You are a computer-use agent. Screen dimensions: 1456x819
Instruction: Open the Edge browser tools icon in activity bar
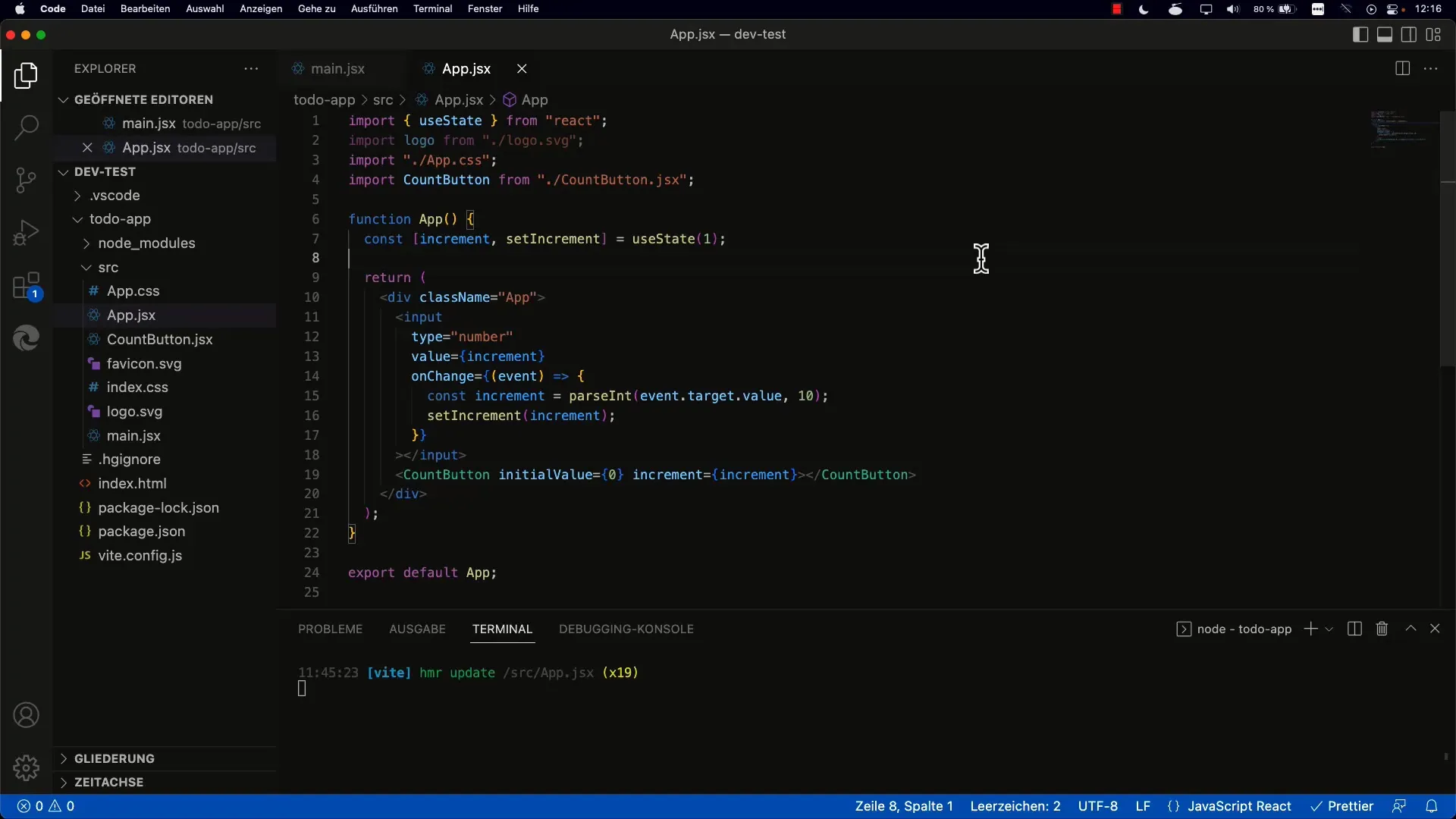pos(26,337)
